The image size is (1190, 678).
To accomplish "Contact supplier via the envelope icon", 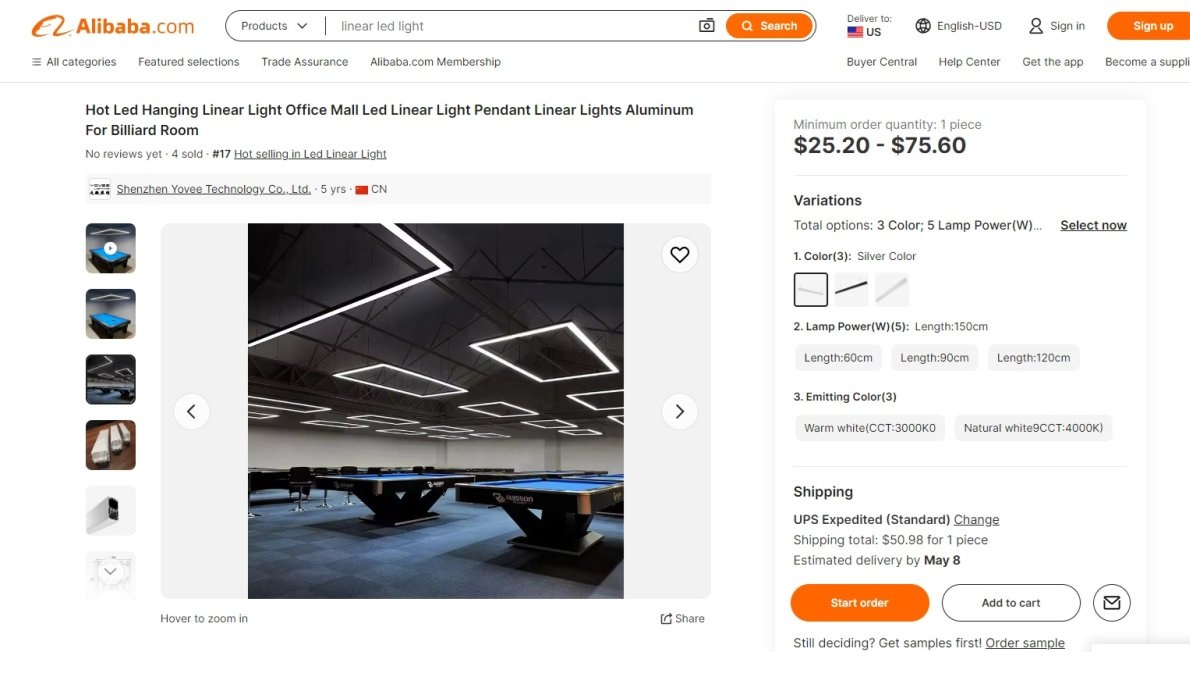I will 1111,602.
